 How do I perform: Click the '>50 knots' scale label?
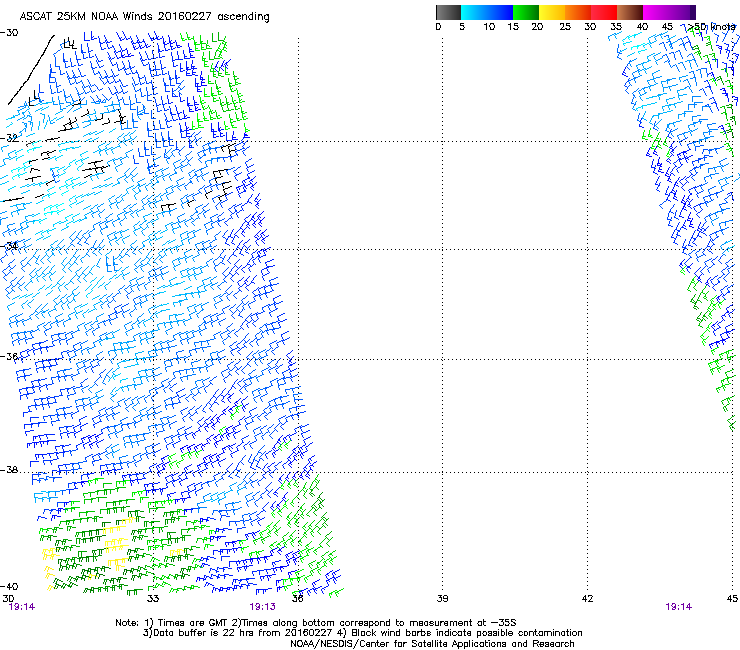point(712,27)
